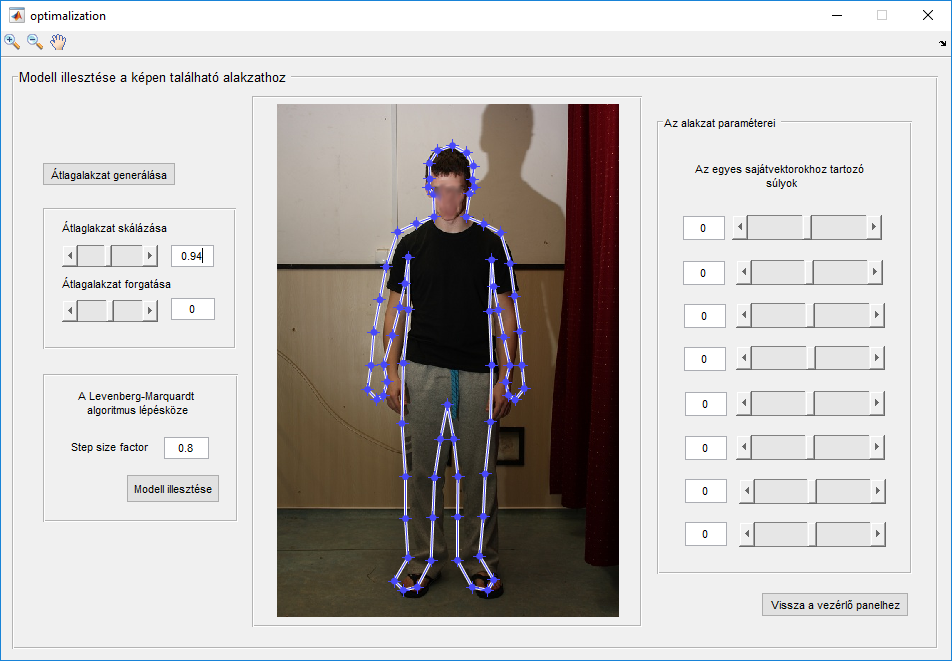Increase scaling slider with right arrow
Screen dimensions: 952x661
pyautogui.click(x=150, y=256)
